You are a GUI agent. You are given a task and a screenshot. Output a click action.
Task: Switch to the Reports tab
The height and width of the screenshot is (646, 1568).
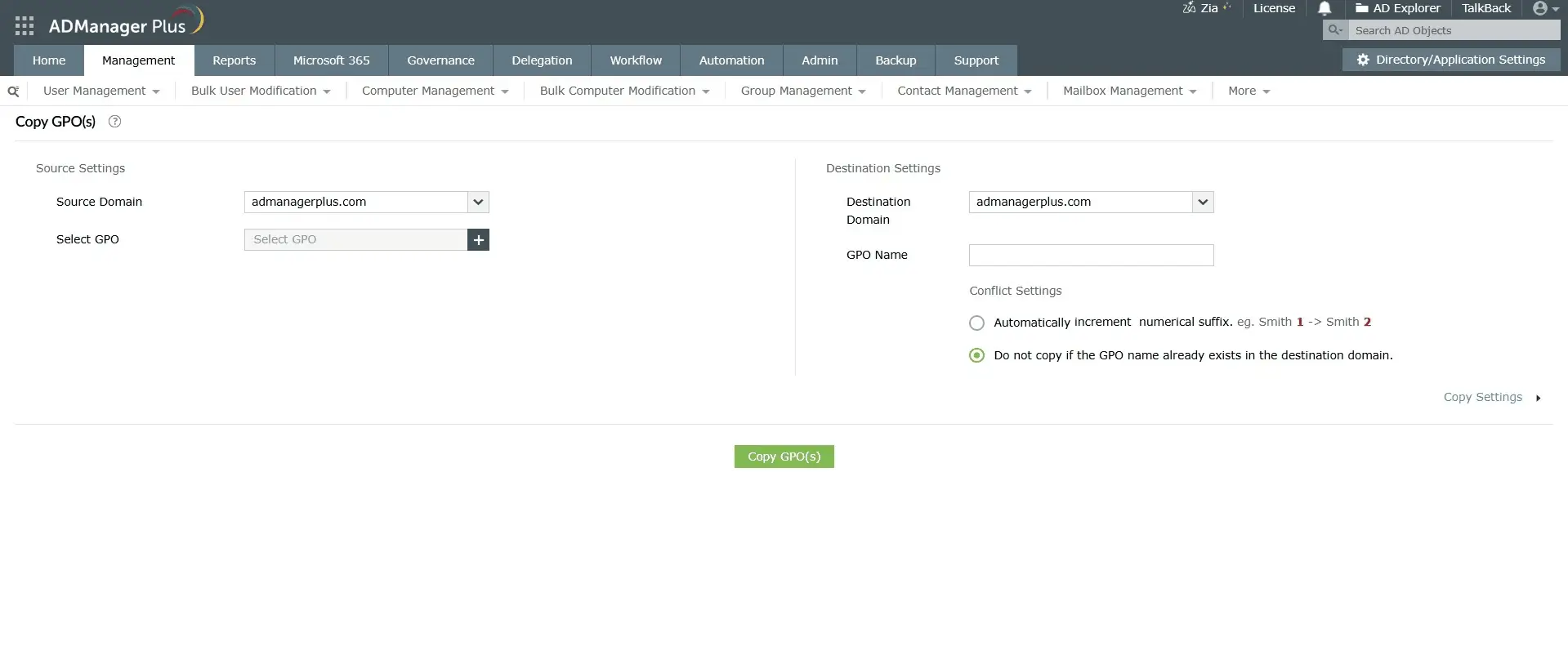(234, 60)
